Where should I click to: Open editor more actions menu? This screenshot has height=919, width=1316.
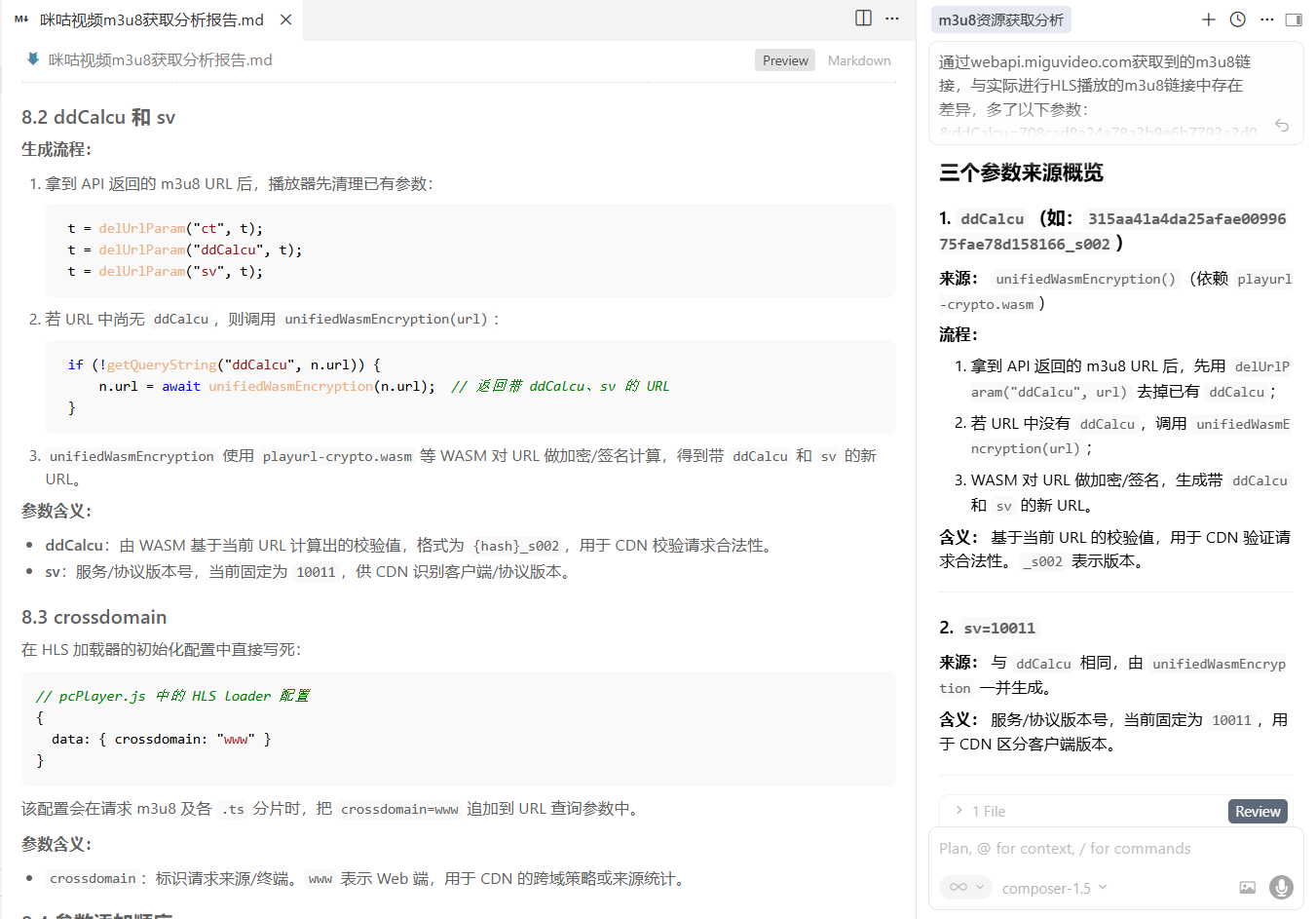892,19
